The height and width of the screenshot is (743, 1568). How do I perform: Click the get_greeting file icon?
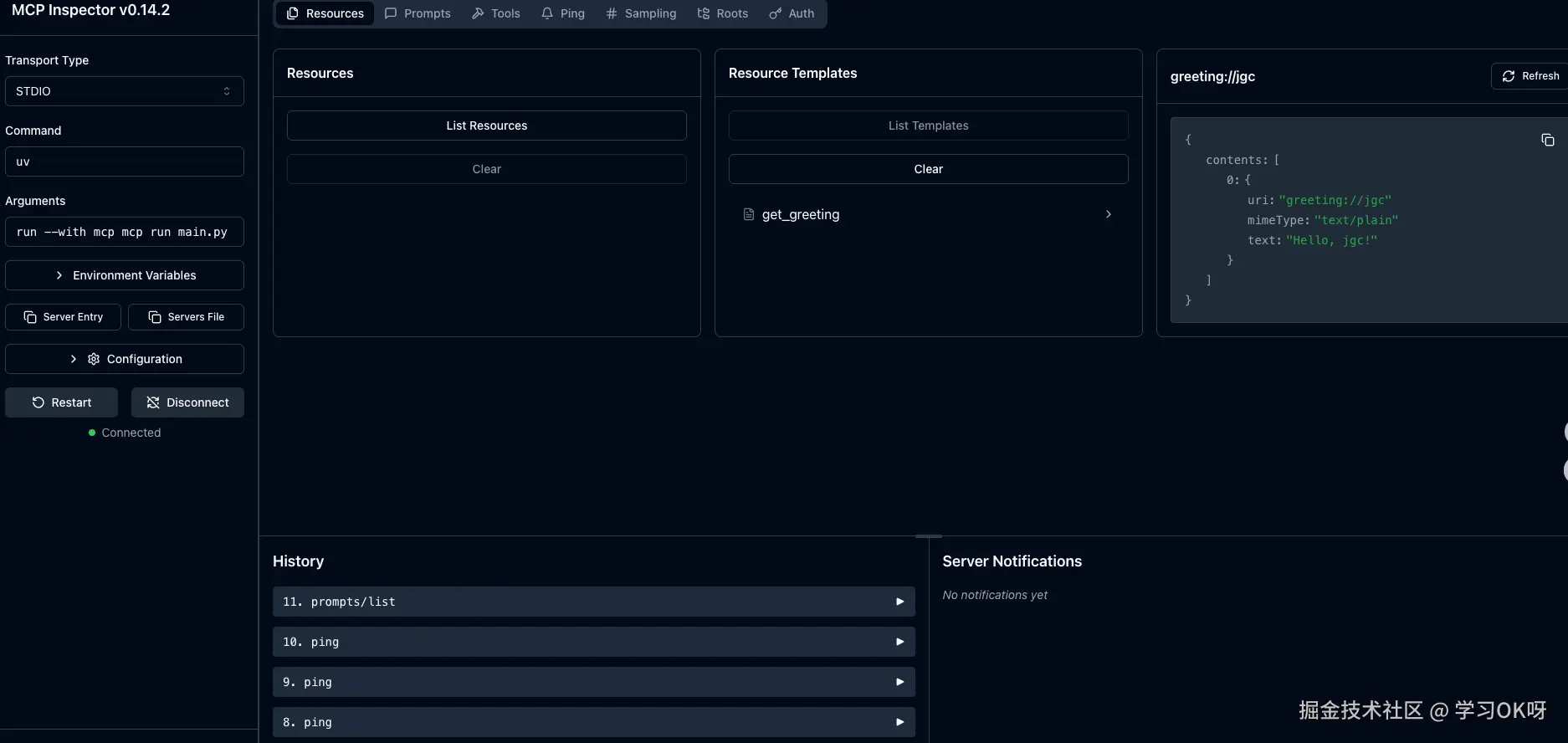coord(749,214)
